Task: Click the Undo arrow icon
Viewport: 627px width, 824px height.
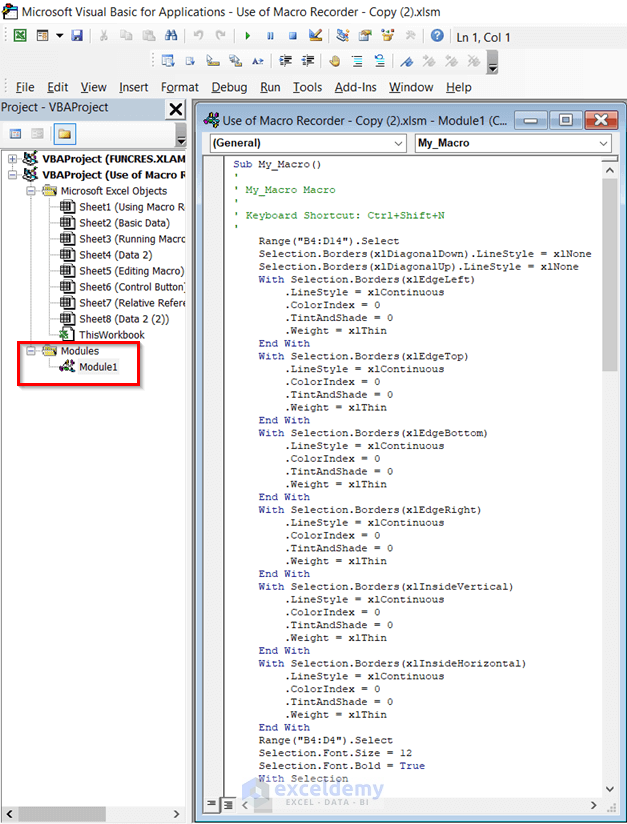Action: pyautogui.click(x=198, y=36)
